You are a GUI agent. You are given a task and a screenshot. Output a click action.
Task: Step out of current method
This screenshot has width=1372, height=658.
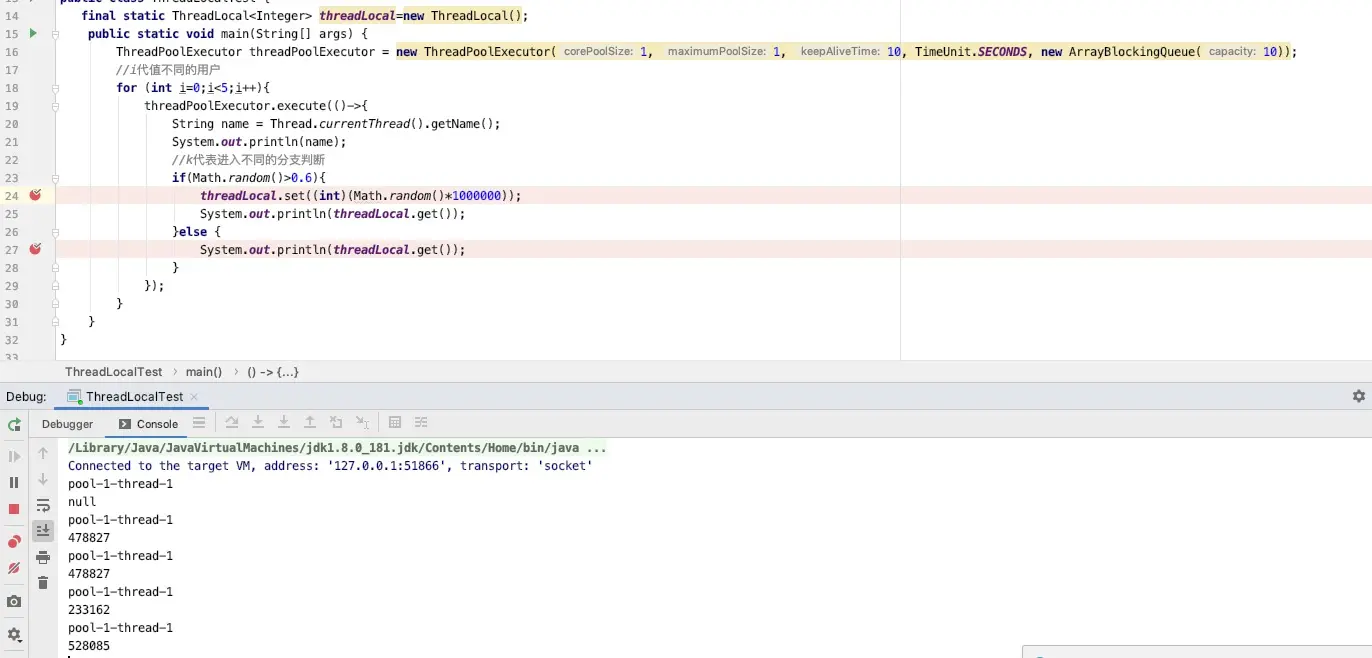click(x=310, y=423)
